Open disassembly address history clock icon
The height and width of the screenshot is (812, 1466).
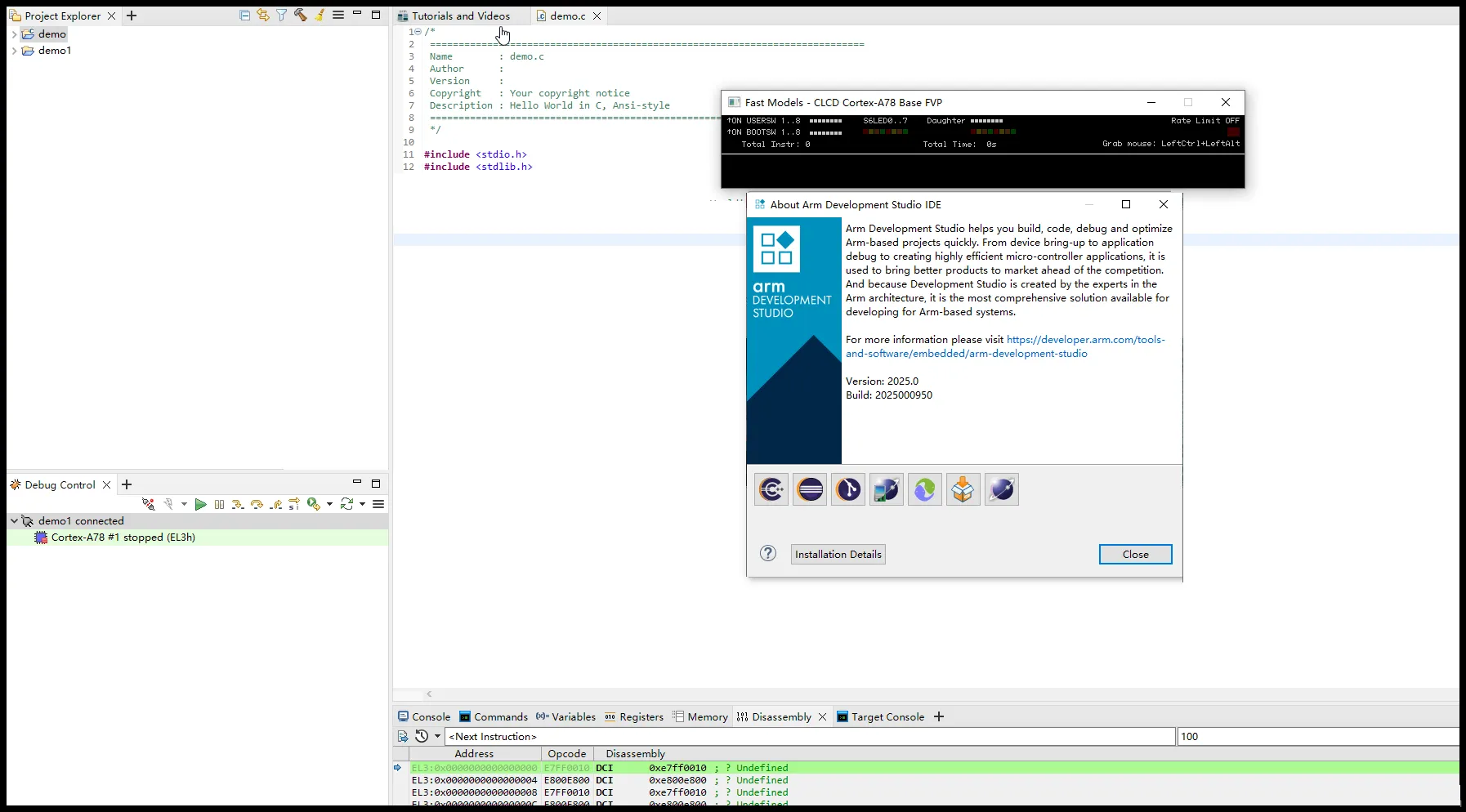coord(422,736)
